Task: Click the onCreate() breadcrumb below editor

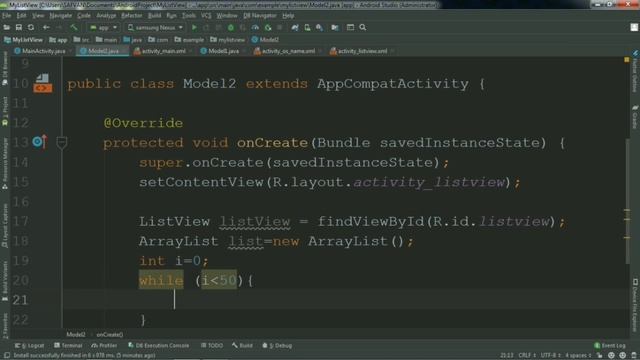Action: click(x=110, y=335)
